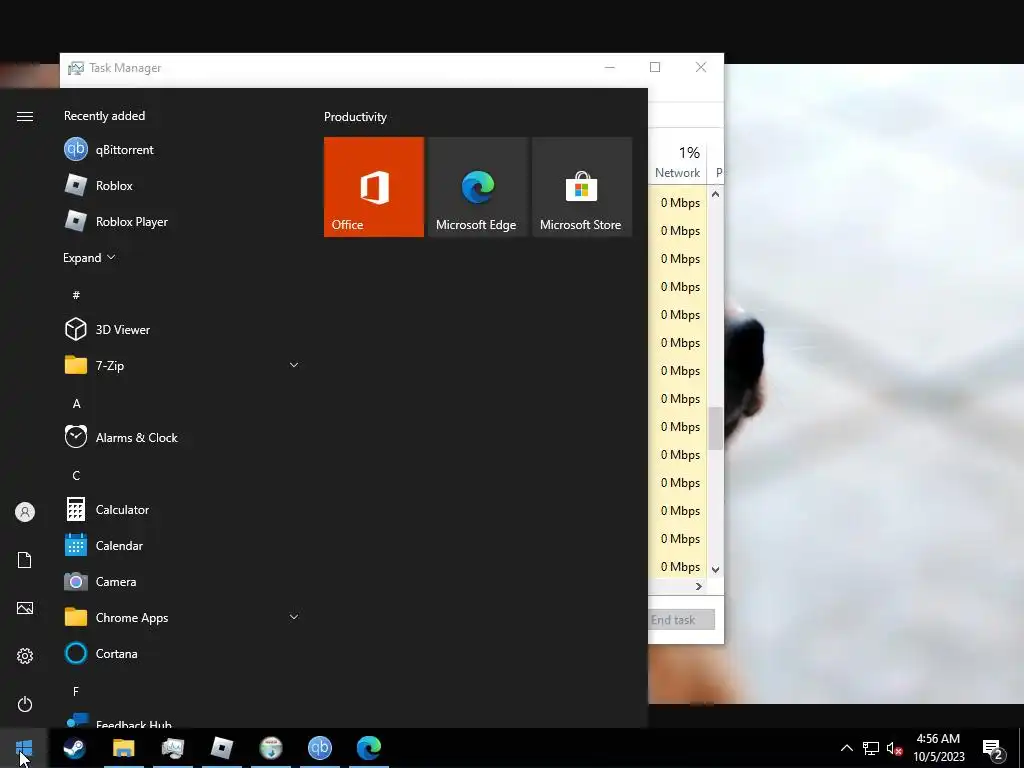Expand the Recently added list
The height and width of the screenshot is (768, 1024).
coord(89,257)
